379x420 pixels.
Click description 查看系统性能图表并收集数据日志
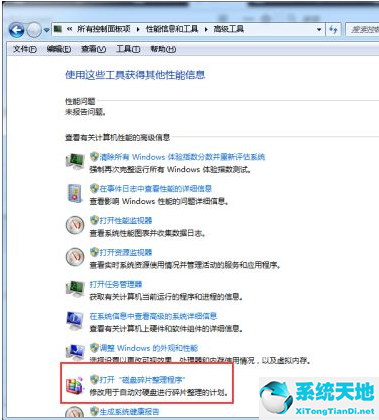tap(147, 233)
